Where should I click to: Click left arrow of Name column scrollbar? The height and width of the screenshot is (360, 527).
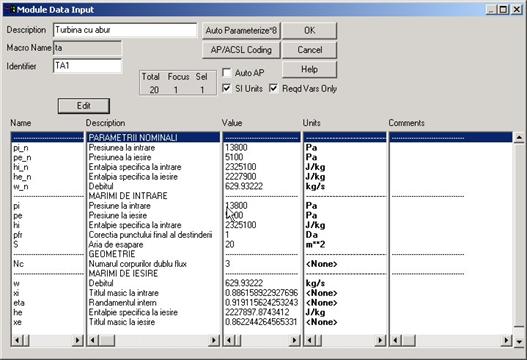click(x=17, y=341)
